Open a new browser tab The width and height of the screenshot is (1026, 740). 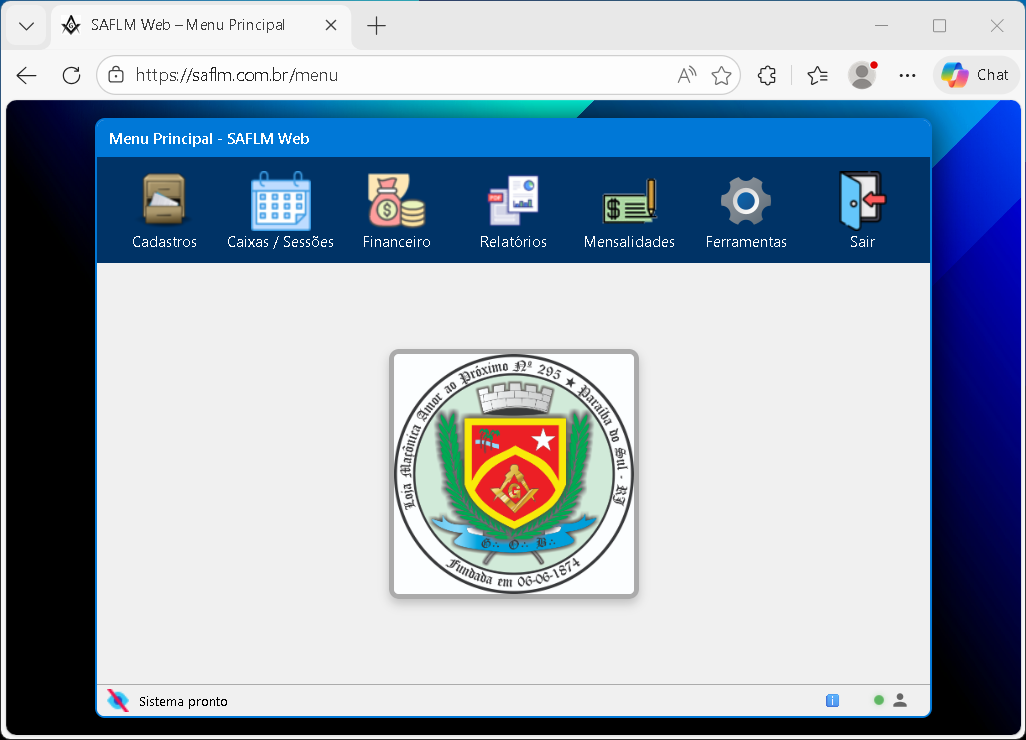pyautogui.click(x=376, y=26)
